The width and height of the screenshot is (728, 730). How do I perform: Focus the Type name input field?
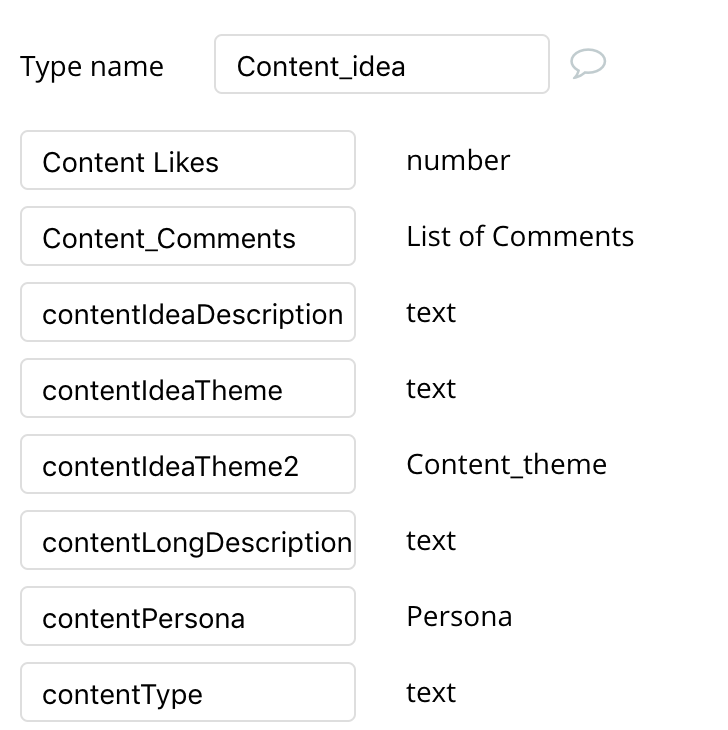[x=381, y=65]
